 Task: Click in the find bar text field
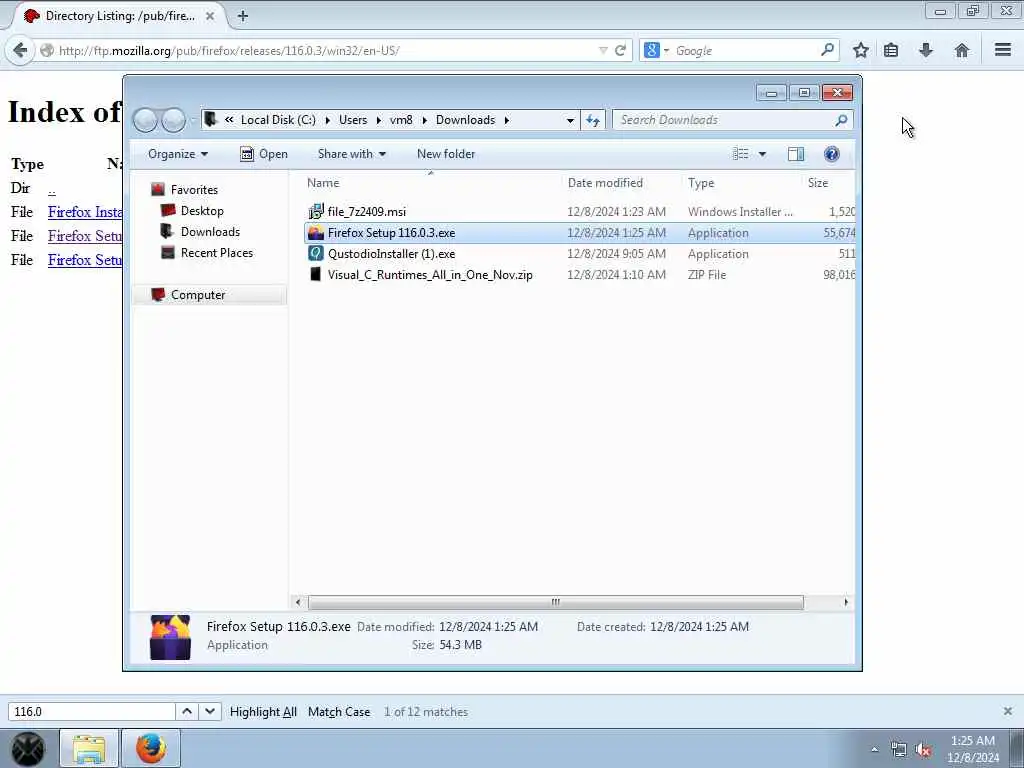91,711
